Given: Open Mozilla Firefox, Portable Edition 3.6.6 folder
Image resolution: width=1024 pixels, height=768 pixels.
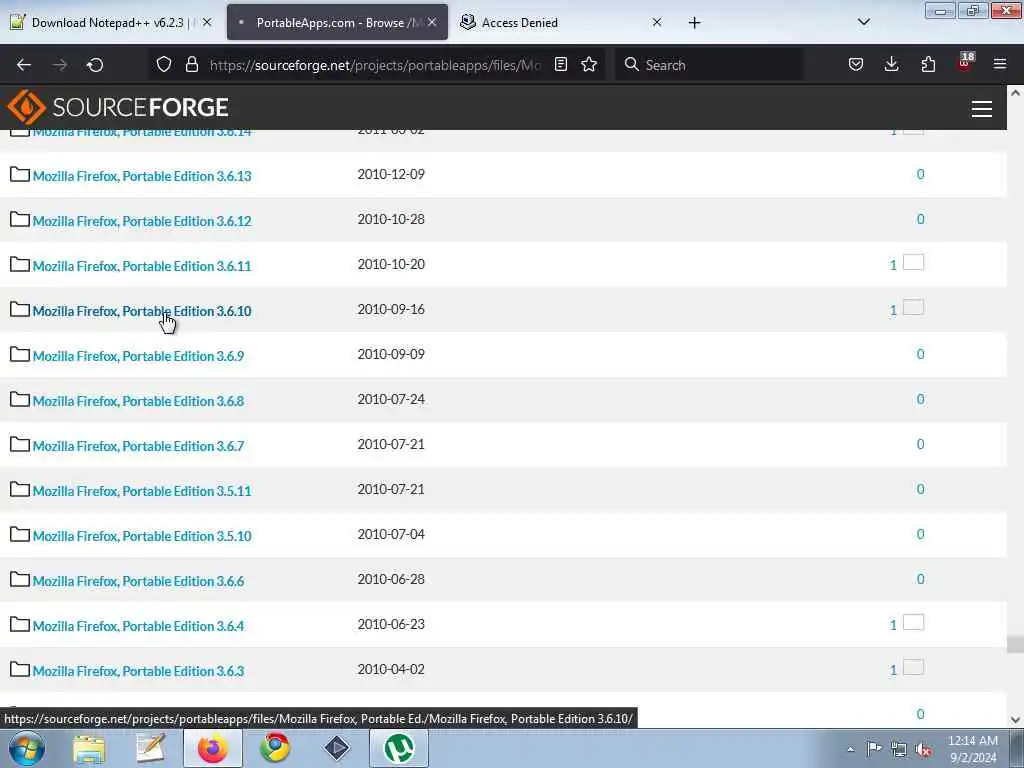Looking at the screenshot, I should coord(138,581).
